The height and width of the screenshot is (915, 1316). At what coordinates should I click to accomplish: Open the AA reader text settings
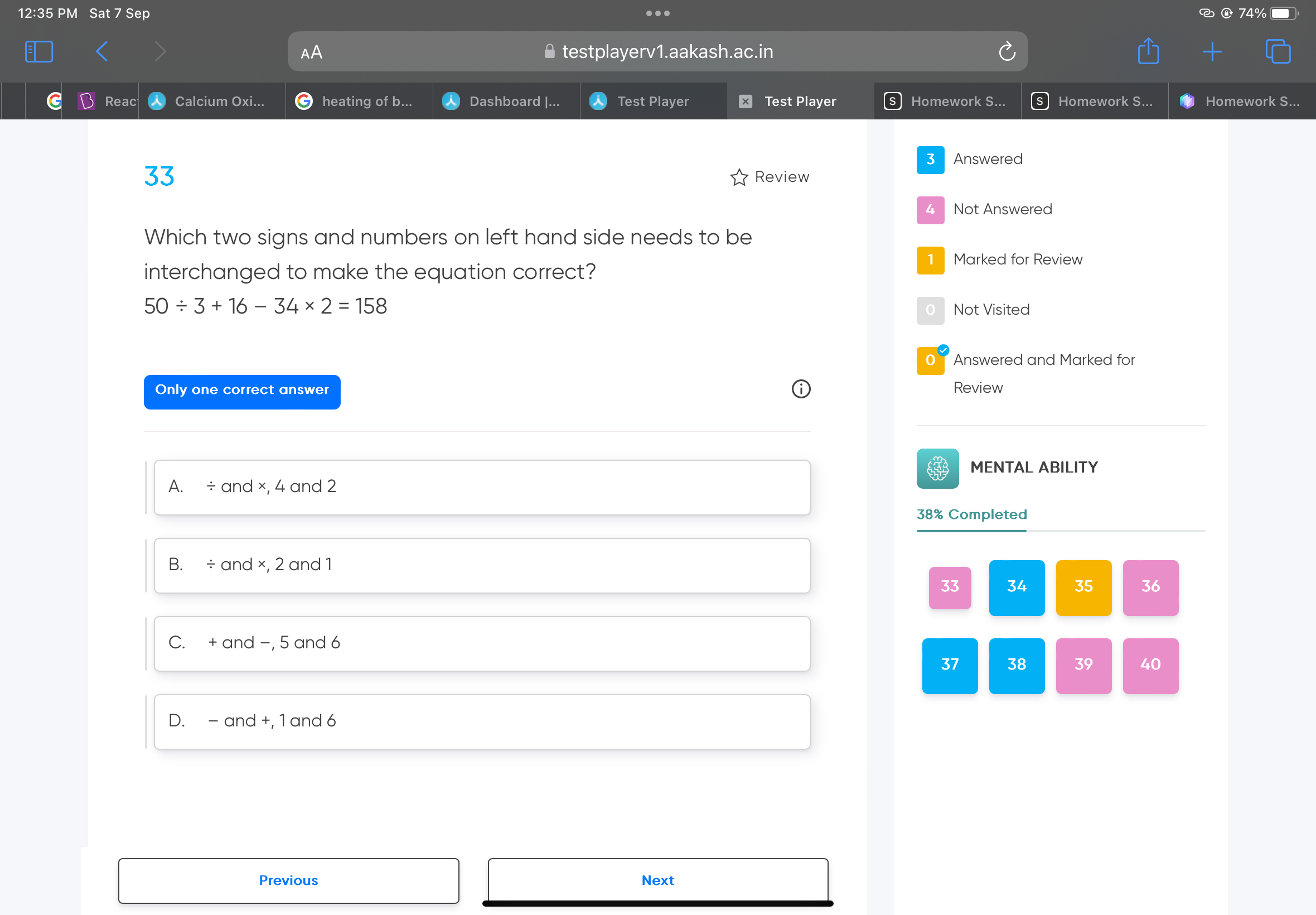click(x=312, y=52)
